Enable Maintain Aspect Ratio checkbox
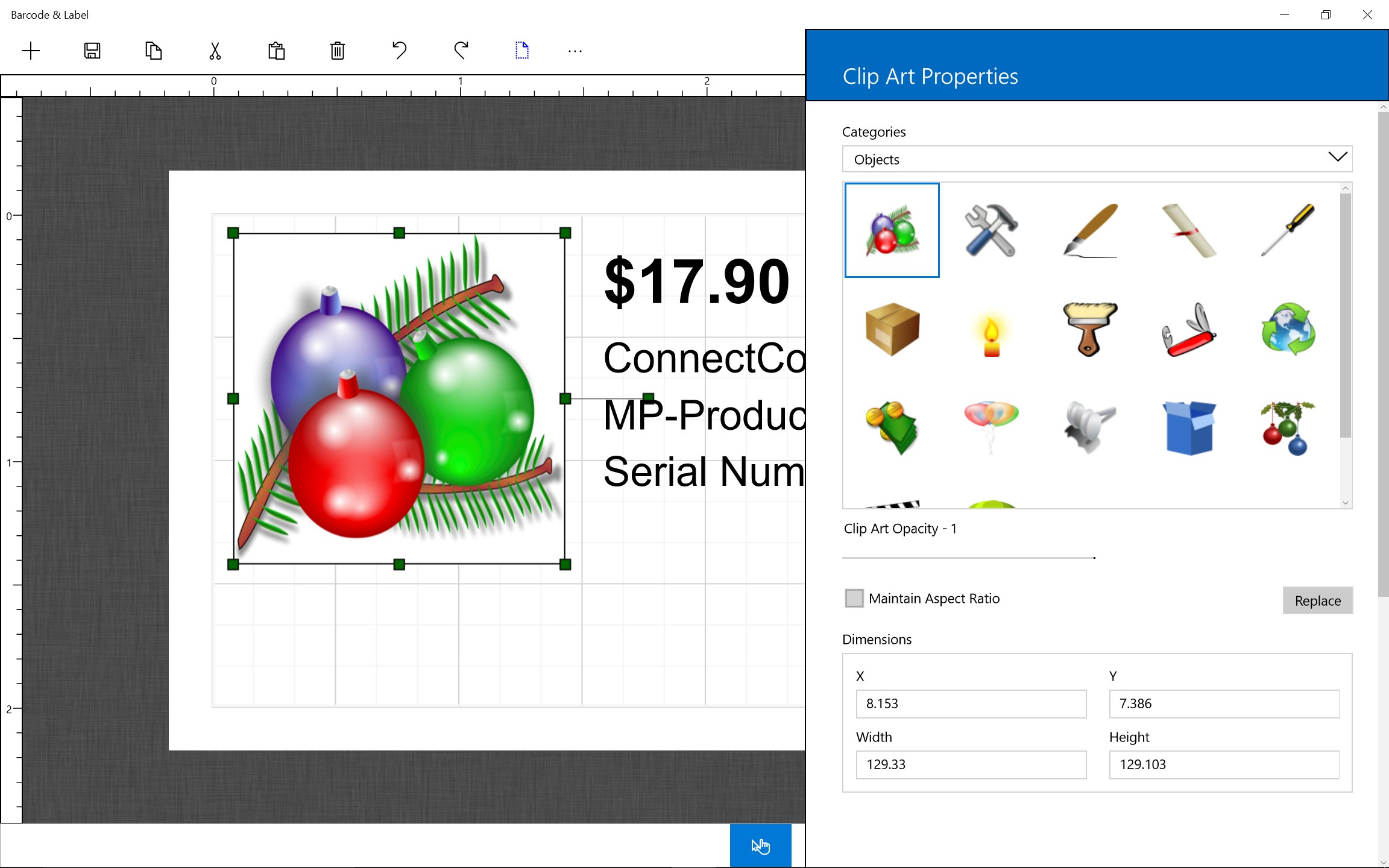The image size is (1389, 868). tap(854, 598)
